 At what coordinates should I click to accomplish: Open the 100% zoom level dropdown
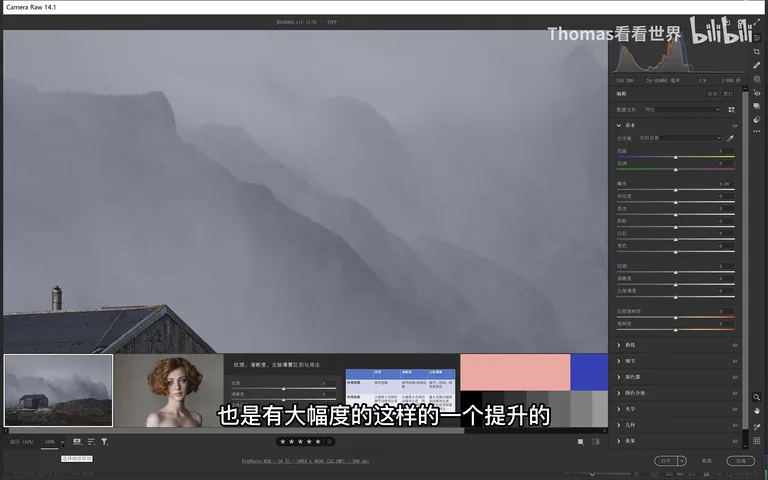[62, 442]
